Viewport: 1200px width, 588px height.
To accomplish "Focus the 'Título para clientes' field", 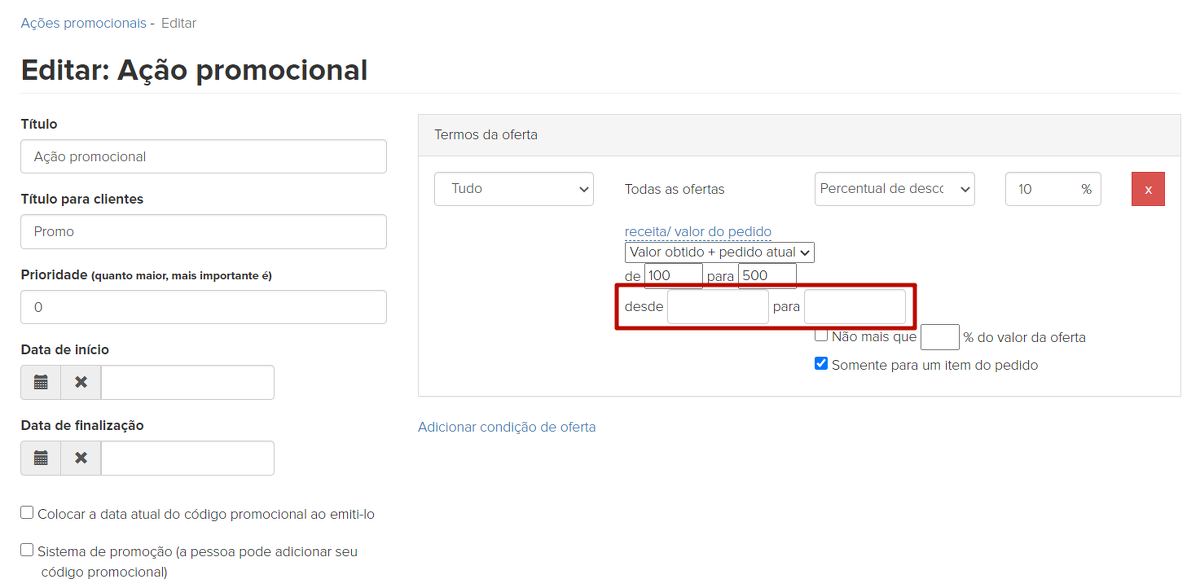I will tap(203, 231).
